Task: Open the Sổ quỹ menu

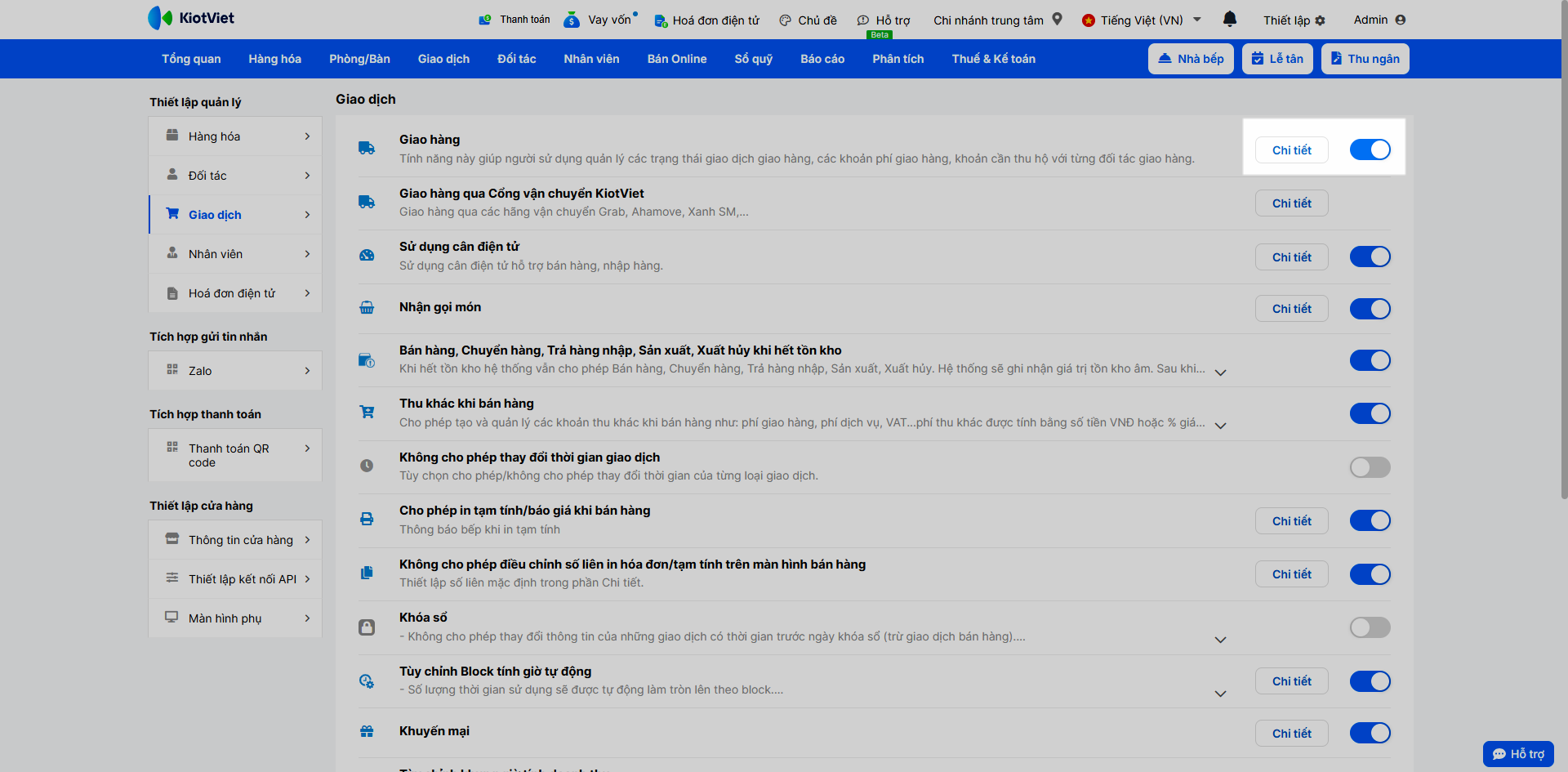Action: pyautogui.click(x=753, y=59)
